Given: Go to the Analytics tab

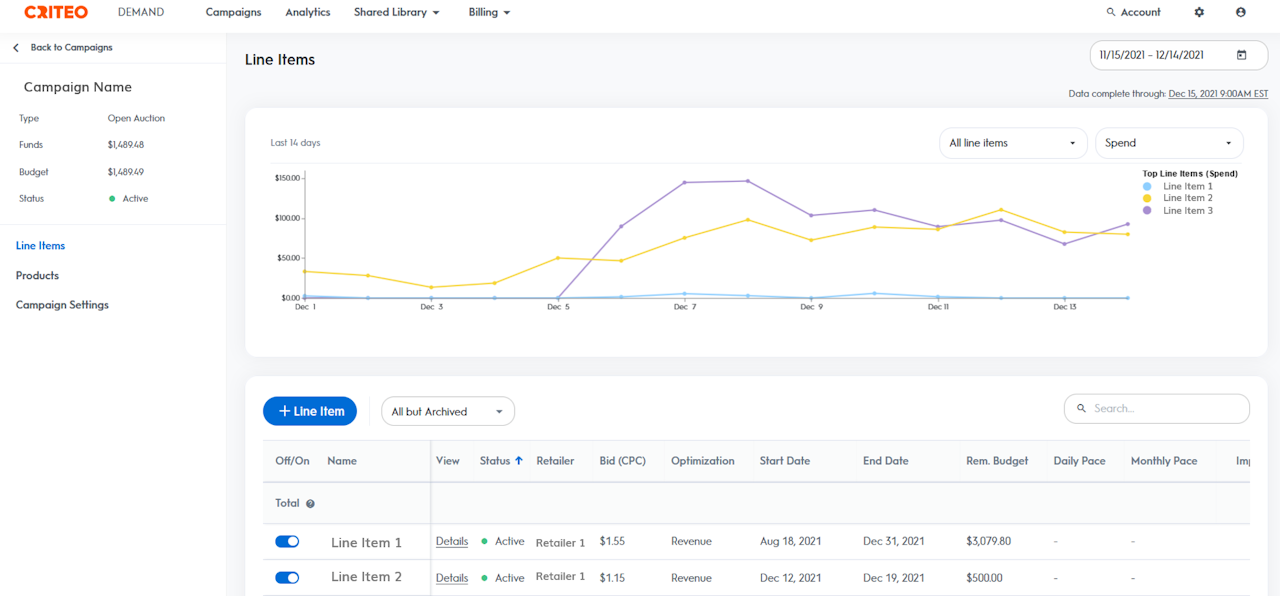Looking at the screenshot, I should [307, 12].
